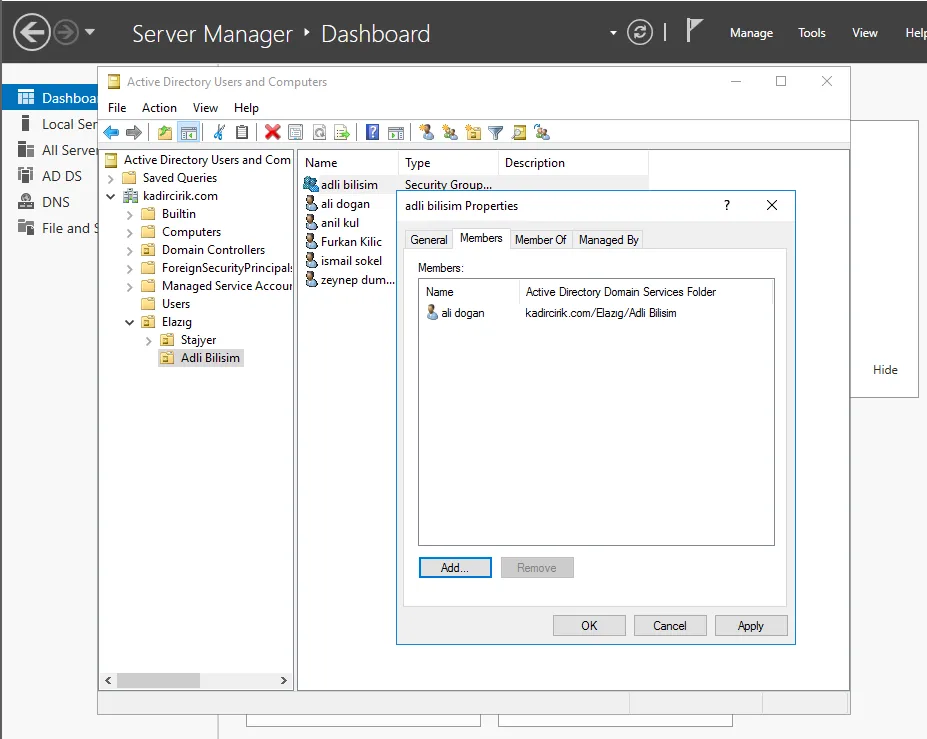Toggle Show/Hide Console Tree icon
The image size is (927, 739).
pyautogui.click(x=189, y=132)
